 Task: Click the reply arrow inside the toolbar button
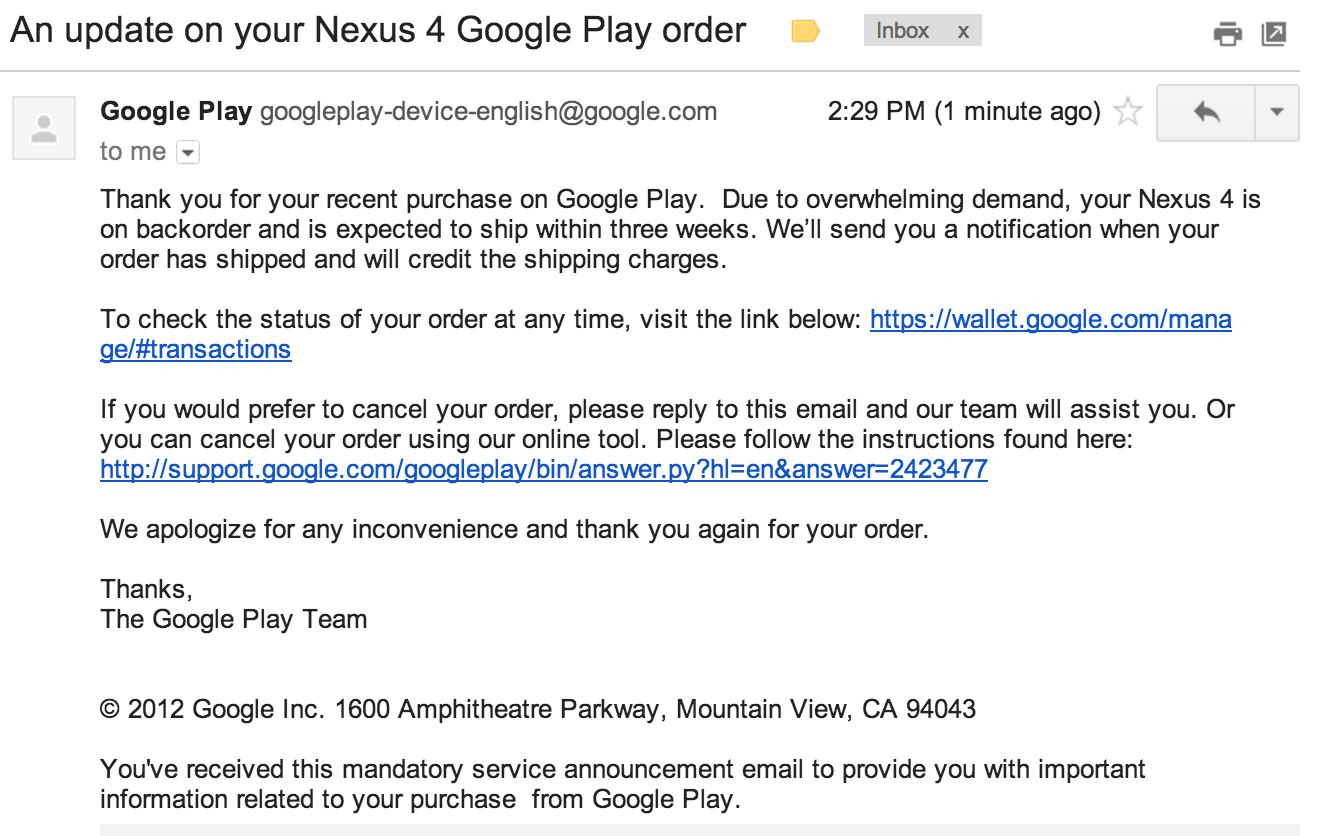(x=1206, y=112)
